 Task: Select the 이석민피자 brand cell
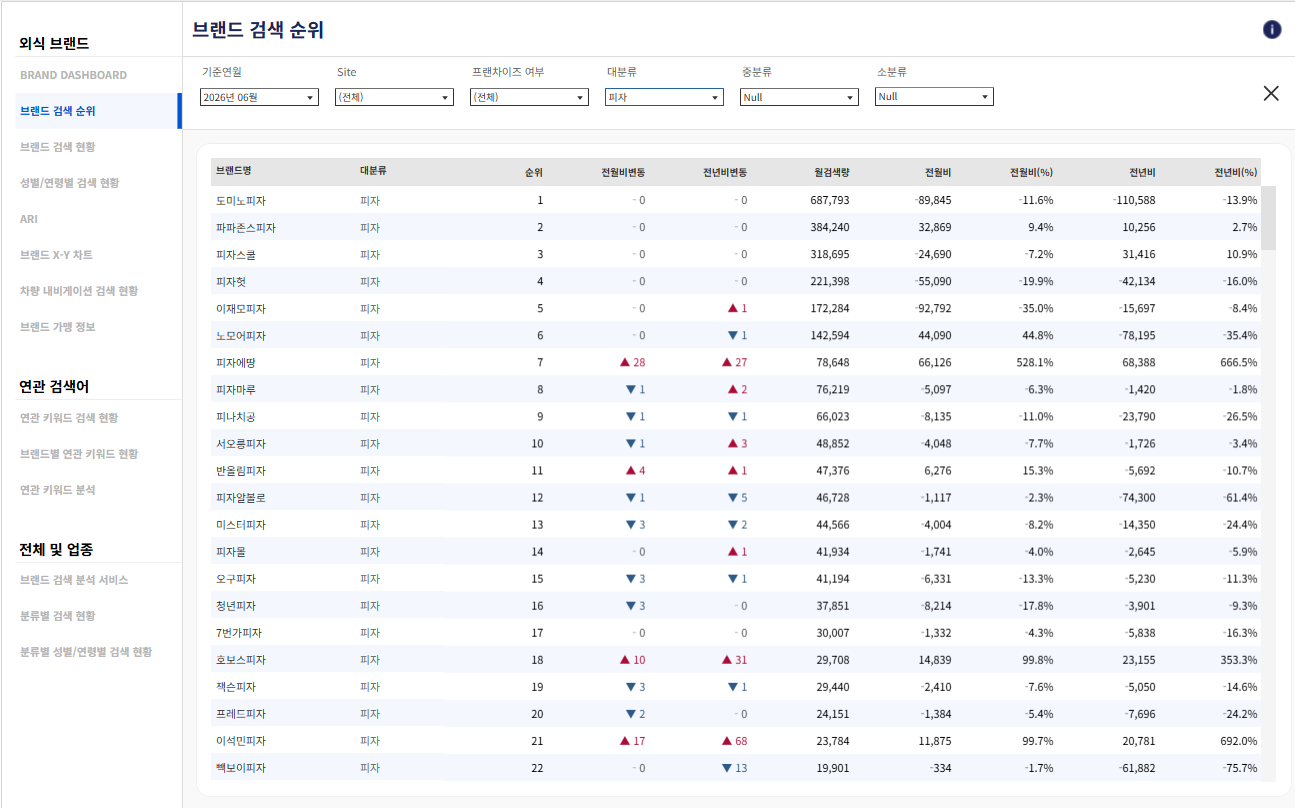click(240, 741)
